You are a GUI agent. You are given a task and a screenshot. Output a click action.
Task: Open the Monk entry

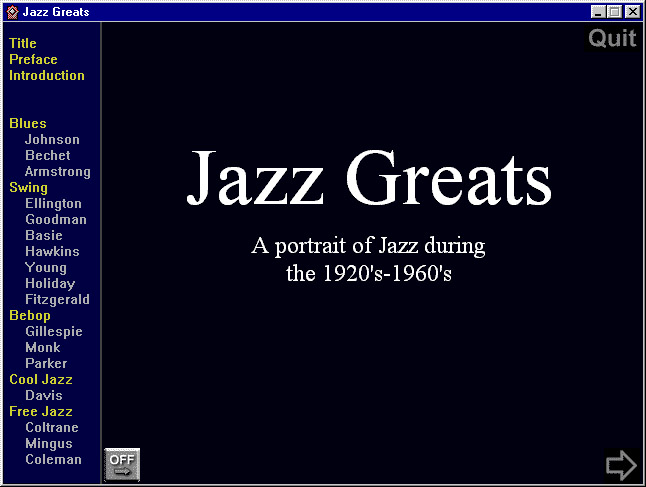coord(43,347)
